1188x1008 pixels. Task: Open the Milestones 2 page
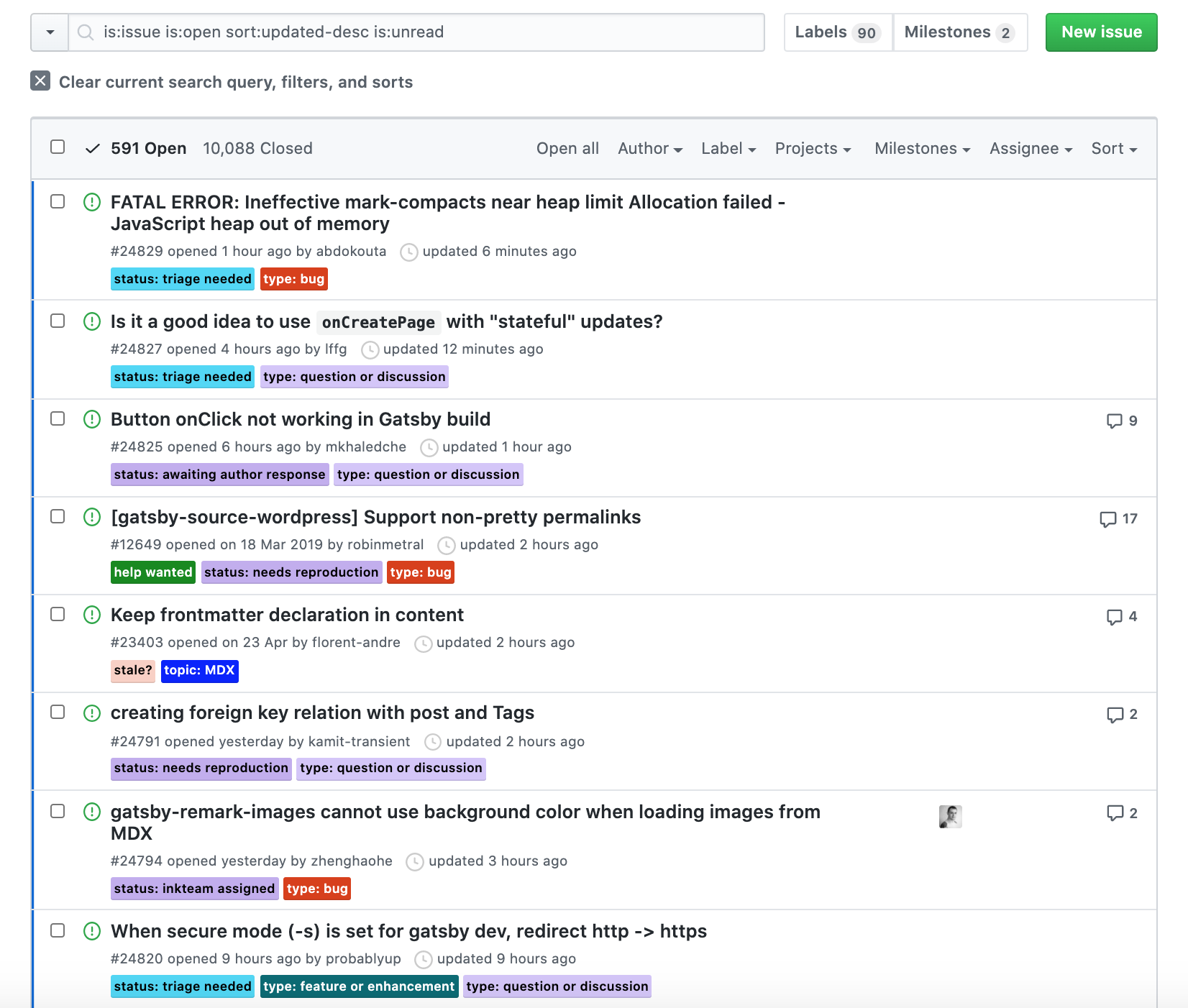coord(960,32)
